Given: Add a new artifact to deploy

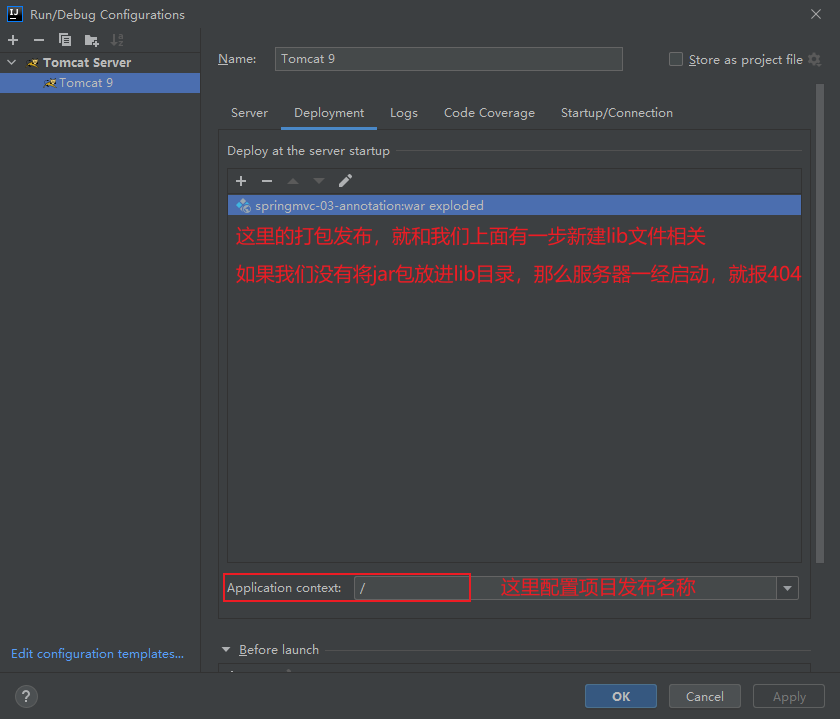Looking at the screenshot, I should [x=241, y=181].
